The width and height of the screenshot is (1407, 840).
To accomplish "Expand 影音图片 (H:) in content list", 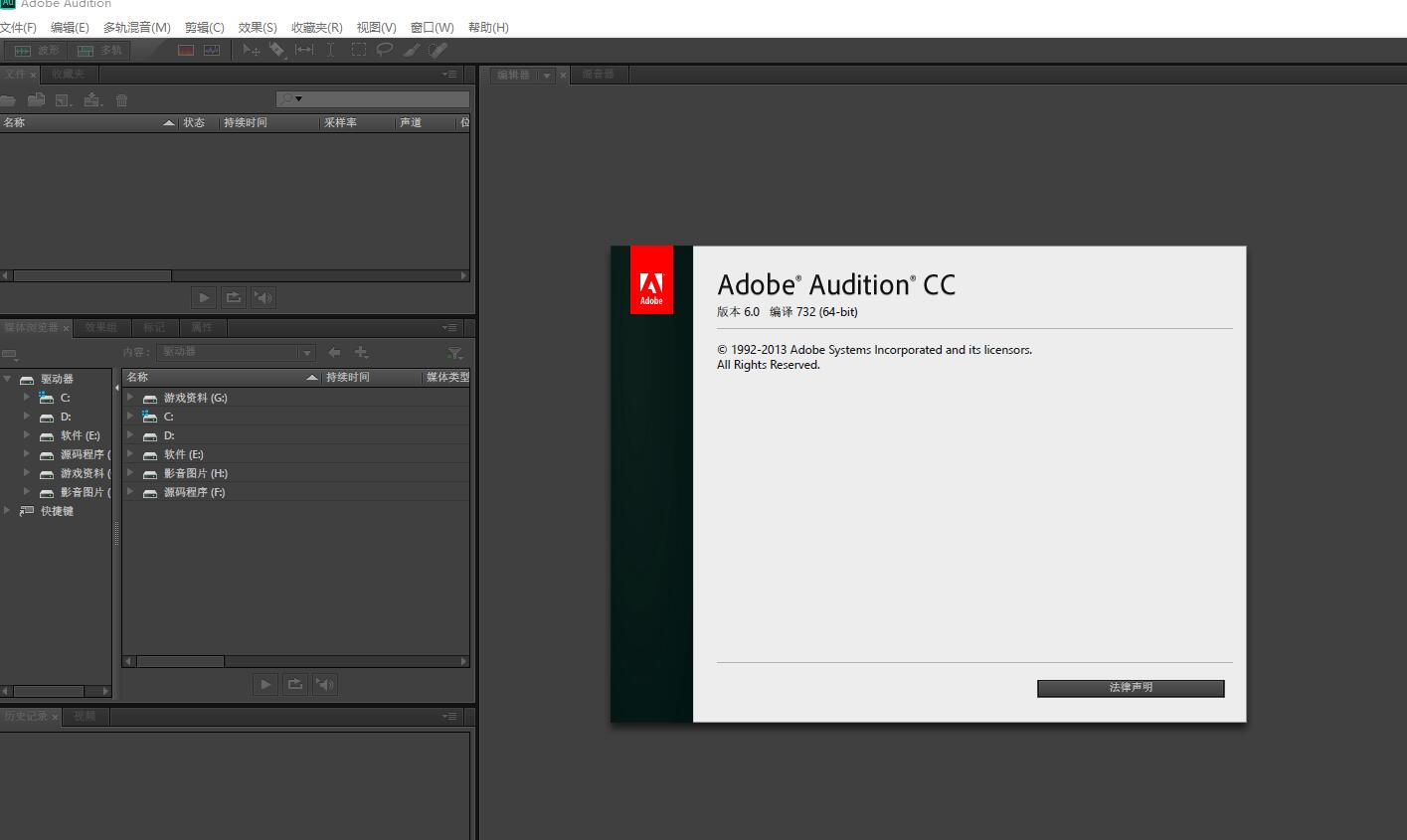I will click(130, 472).
